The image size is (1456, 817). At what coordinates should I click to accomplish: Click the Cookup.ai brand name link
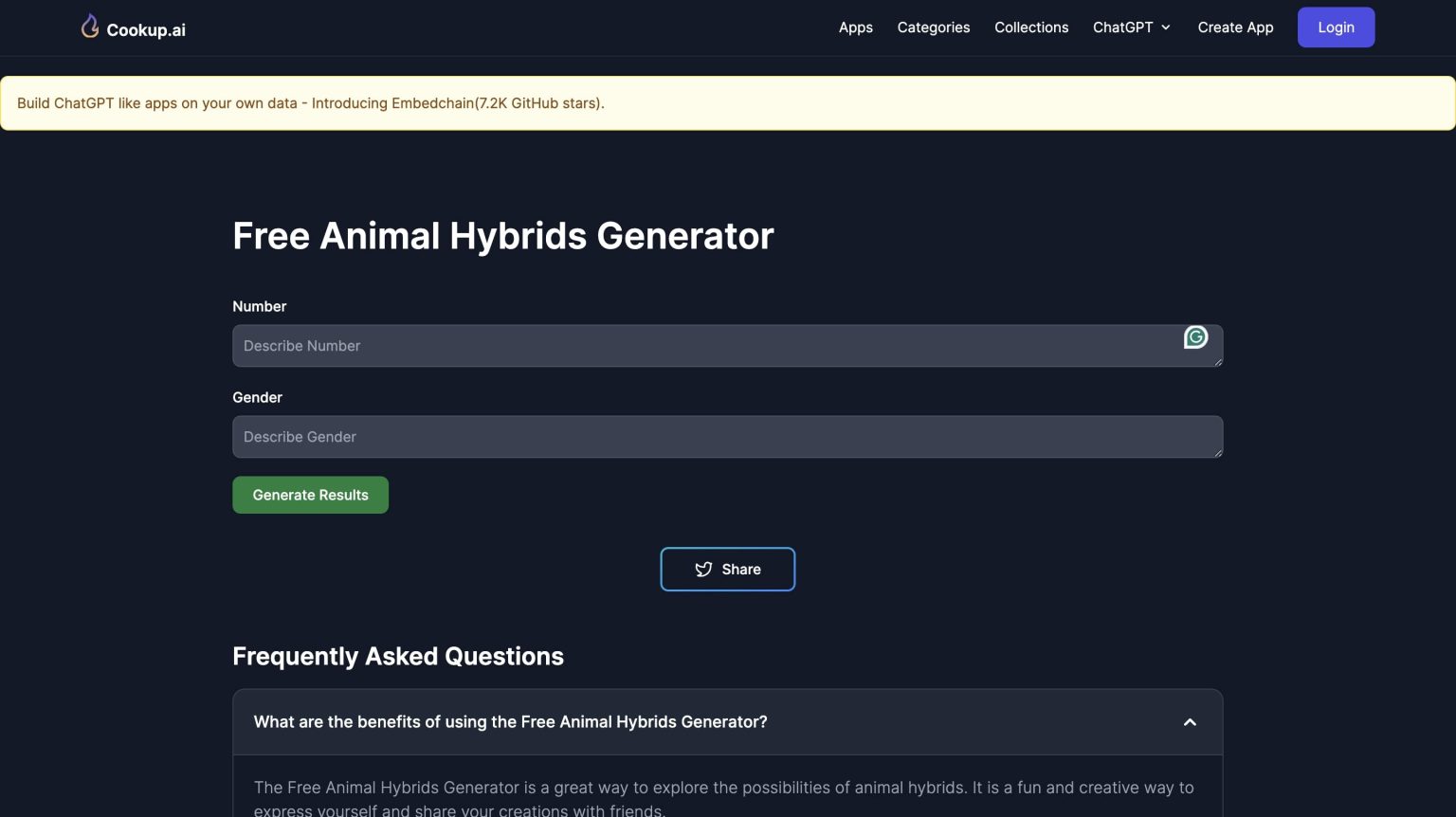pyautogui.click(x=146, y=30)
